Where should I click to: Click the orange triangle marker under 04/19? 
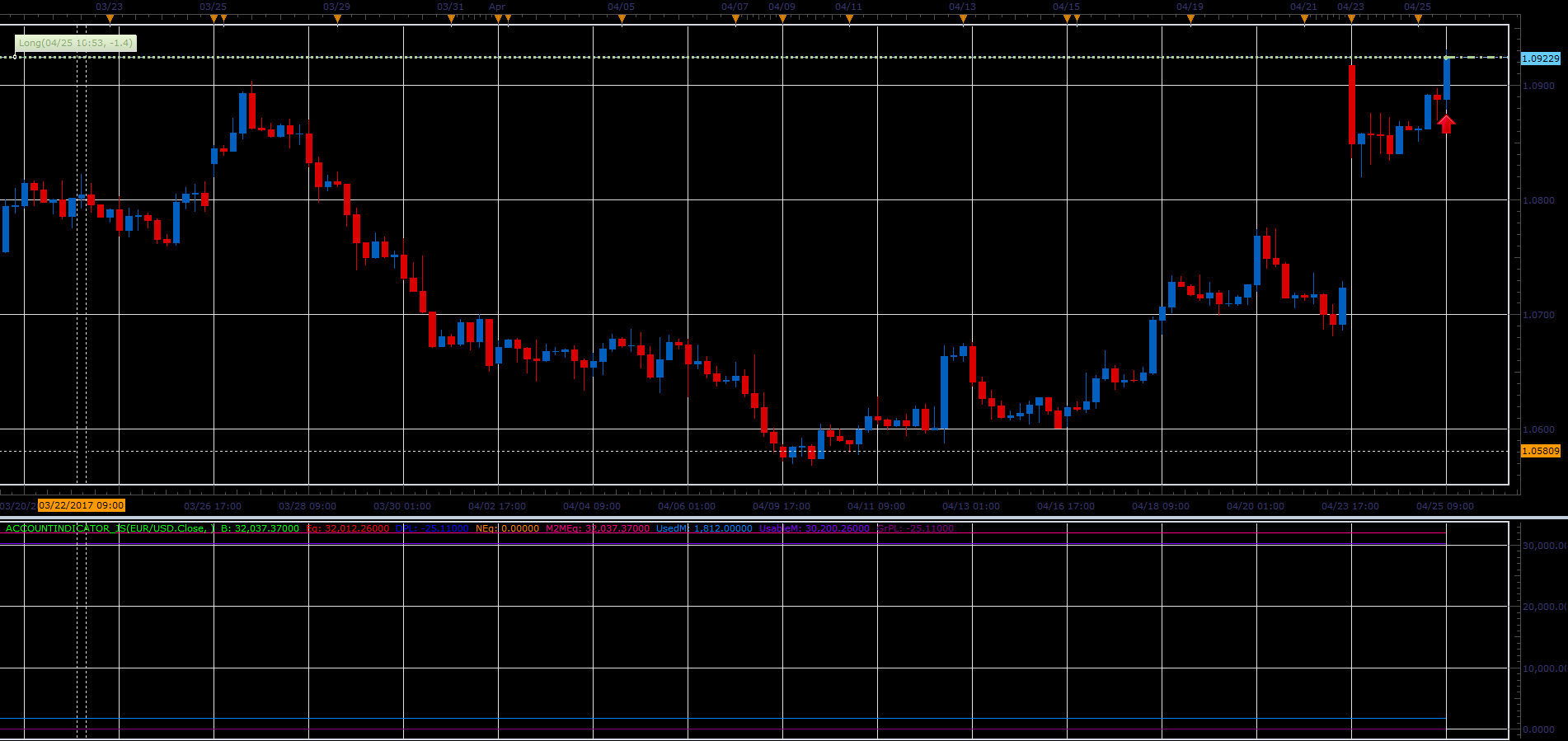1190,19
